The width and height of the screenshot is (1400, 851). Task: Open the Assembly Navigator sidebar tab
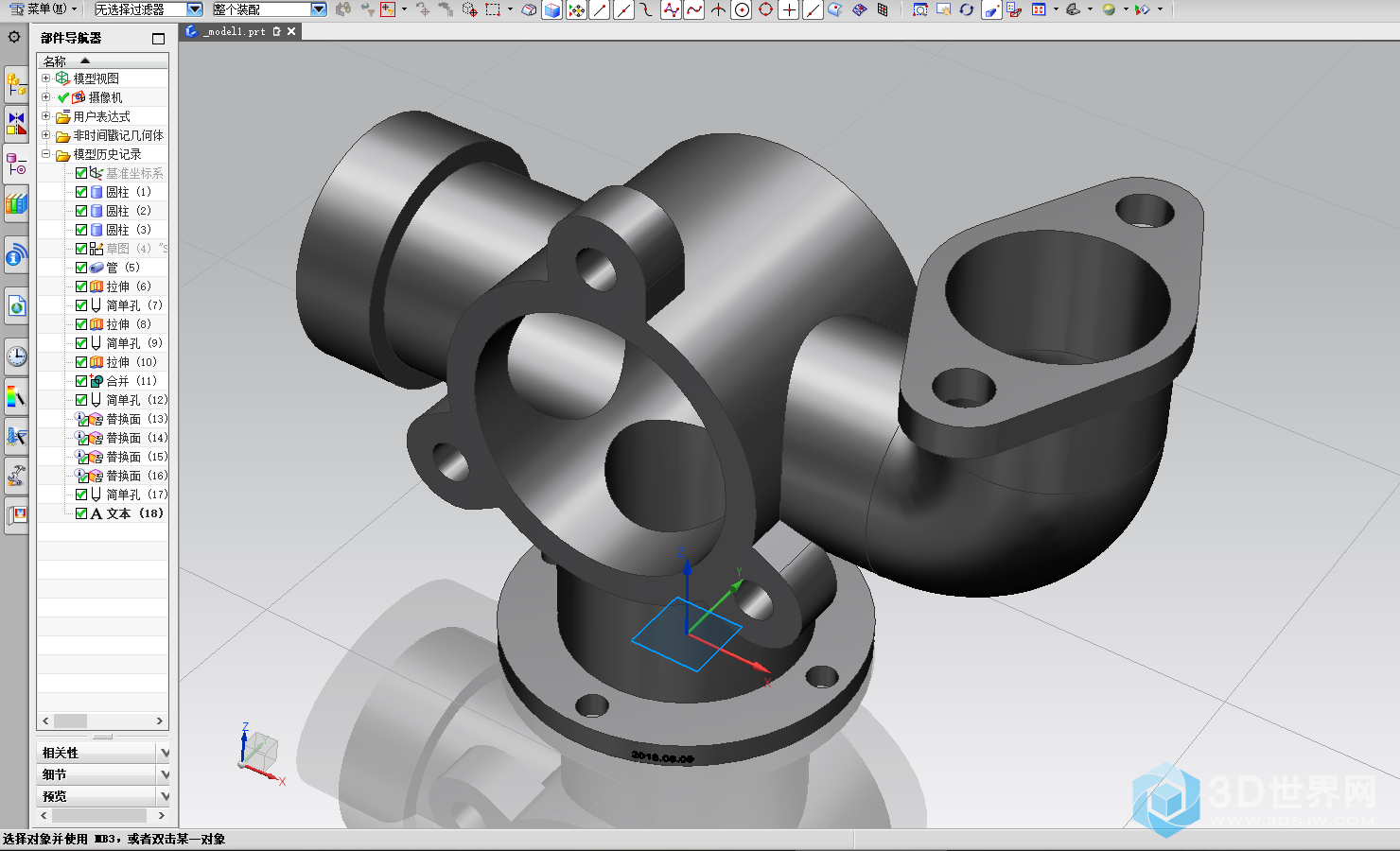pyautogui.click(x=16, y=85)
